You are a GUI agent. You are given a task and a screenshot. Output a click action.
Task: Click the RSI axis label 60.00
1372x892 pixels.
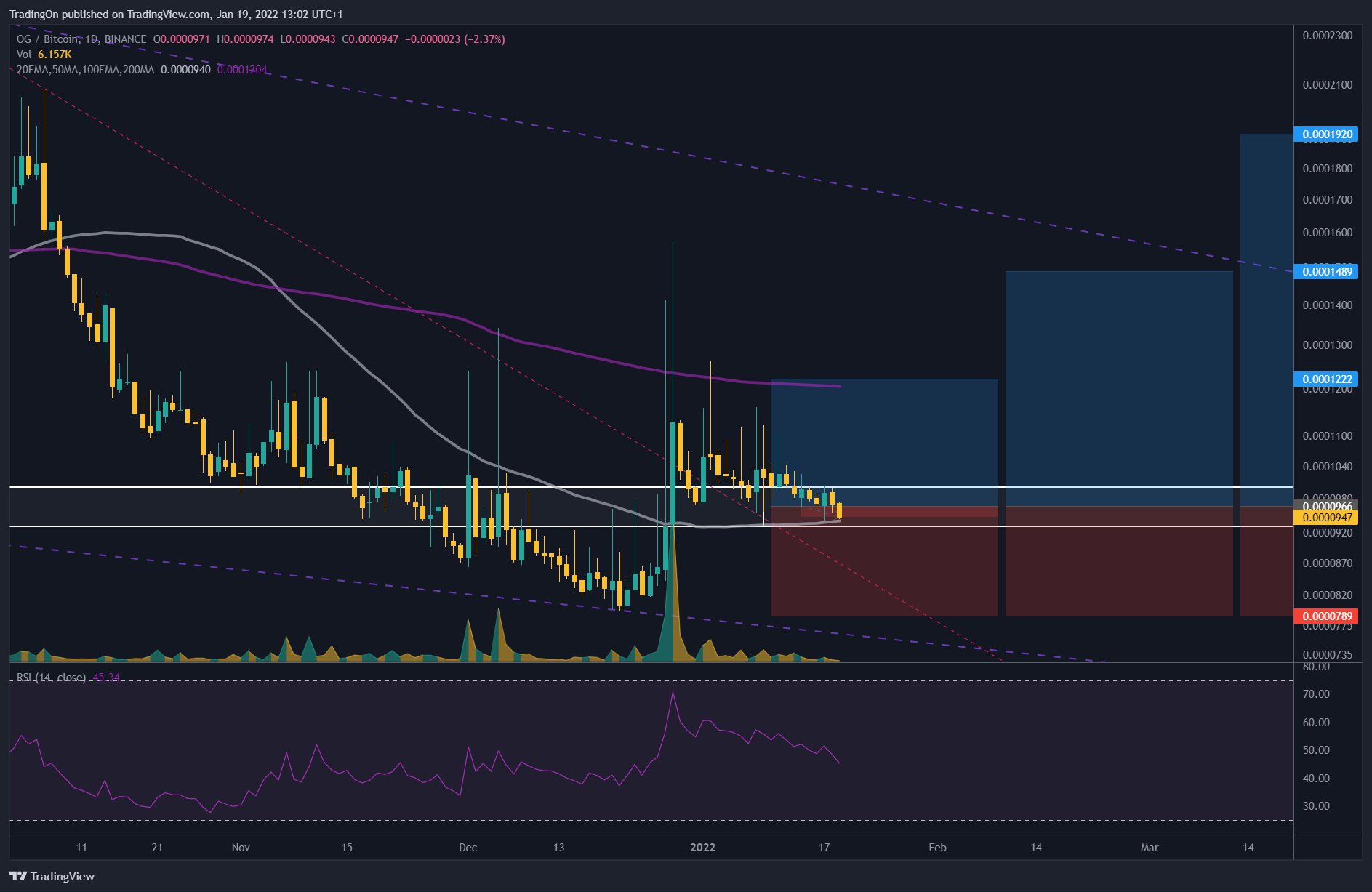click(x=1316, y=723)
